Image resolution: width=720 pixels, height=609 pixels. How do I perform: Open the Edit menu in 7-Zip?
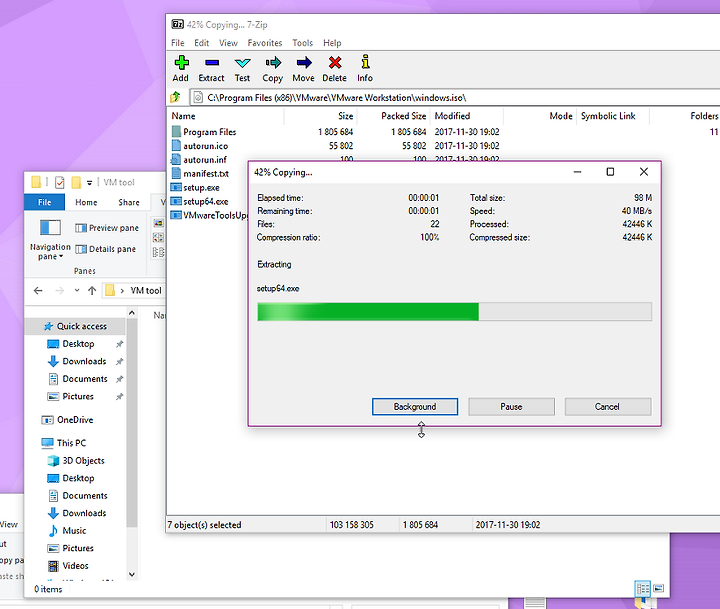pos(202,43)
